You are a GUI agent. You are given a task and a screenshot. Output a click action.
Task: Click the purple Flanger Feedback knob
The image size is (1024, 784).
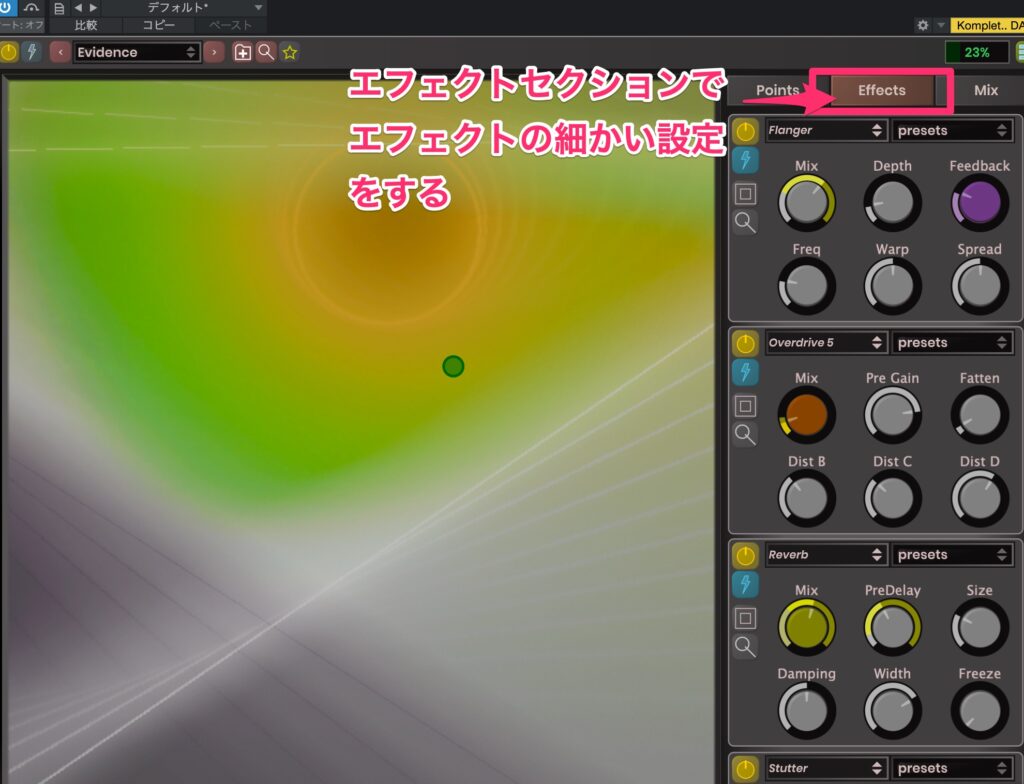978,202
